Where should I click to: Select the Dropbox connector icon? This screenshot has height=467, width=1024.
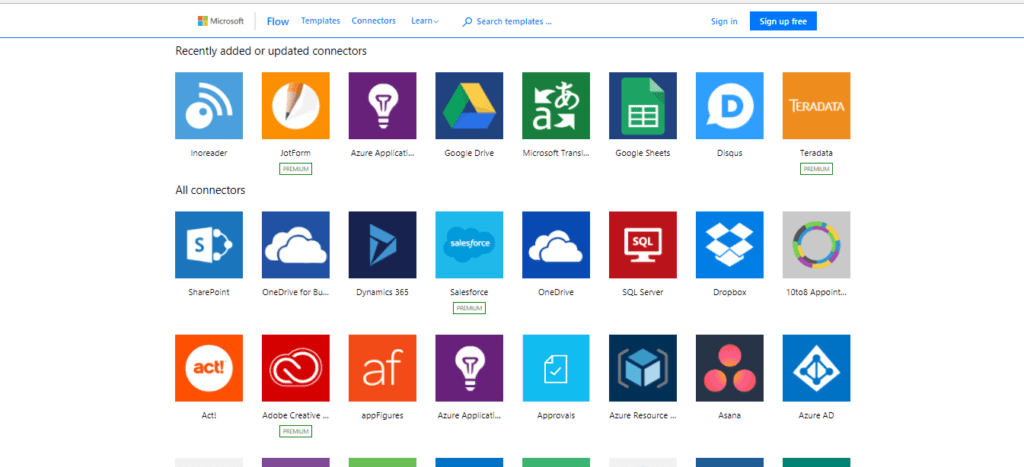(x=729, y=245)
